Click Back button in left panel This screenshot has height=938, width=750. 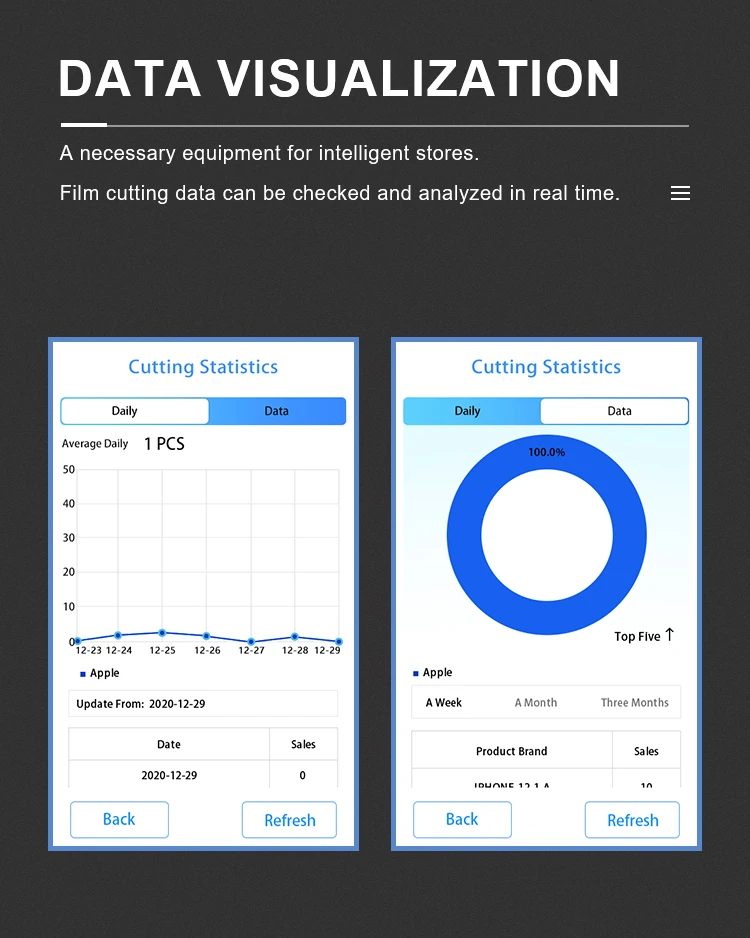(120, 820)
